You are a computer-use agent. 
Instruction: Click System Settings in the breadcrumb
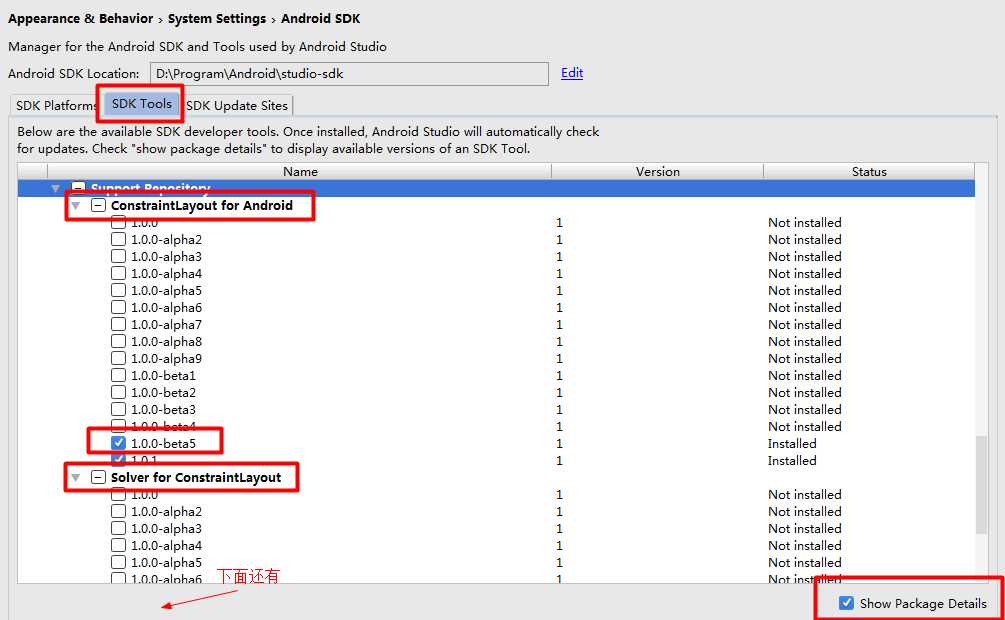(217, 19)
